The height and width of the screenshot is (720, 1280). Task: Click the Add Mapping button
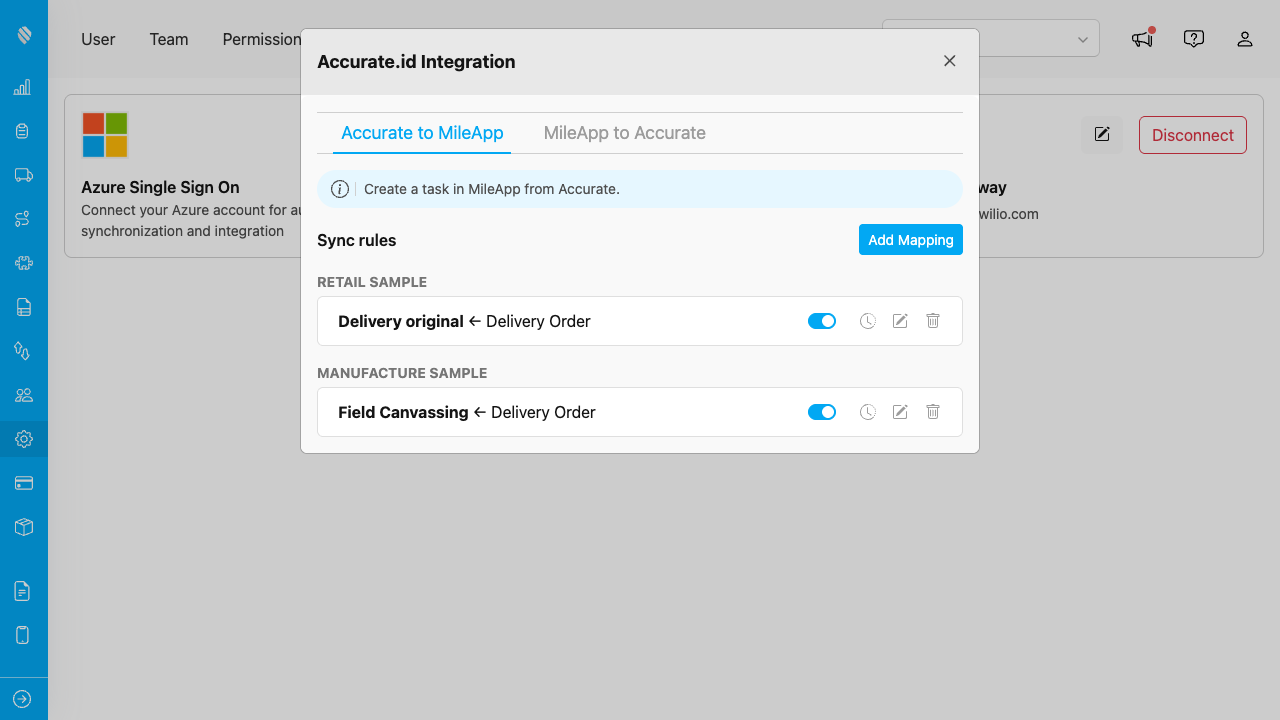coord(911,240)
